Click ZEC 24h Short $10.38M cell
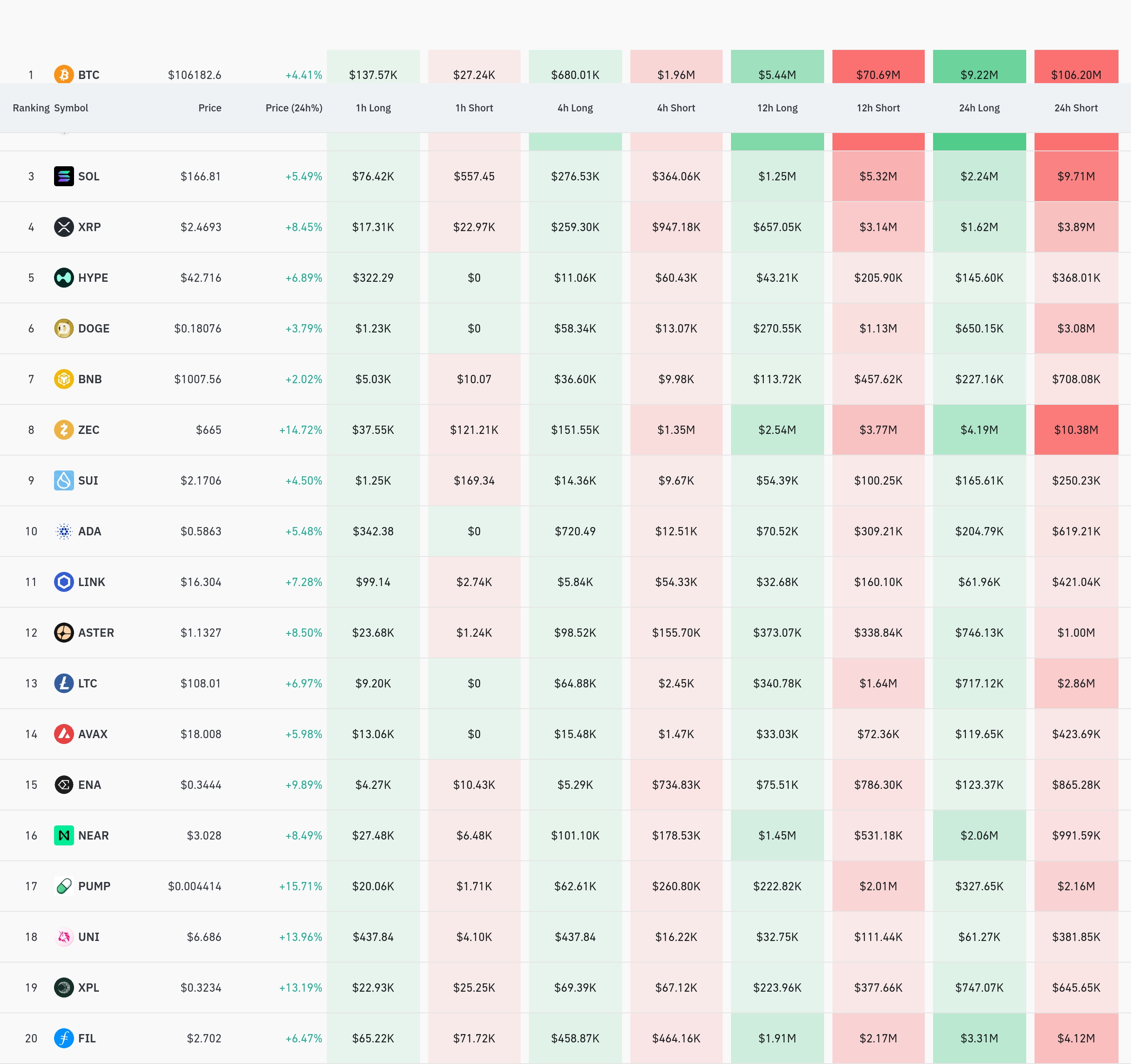 click(1076, 430)
